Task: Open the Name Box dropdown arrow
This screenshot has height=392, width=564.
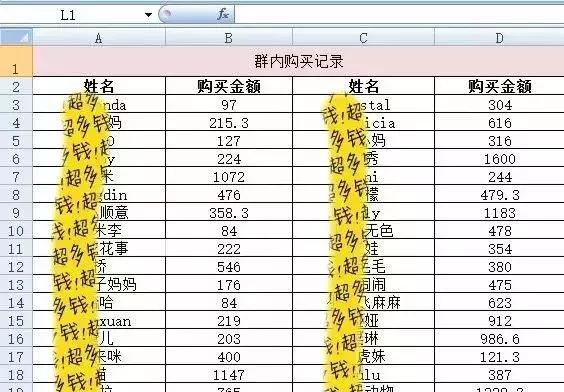Action: [148, 15]
